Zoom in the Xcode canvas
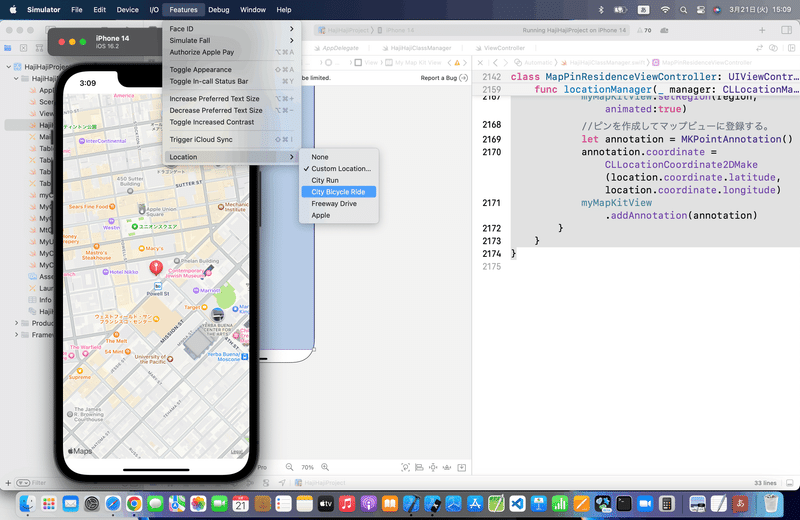The image size is (800, 520). point(325,467)
